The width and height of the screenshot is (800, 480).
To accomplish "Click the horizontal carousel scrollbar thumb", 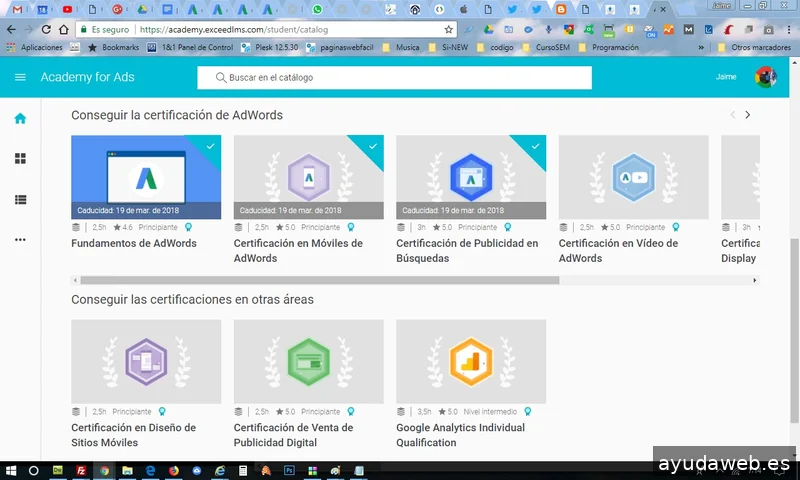I will [x=320, y=280].
